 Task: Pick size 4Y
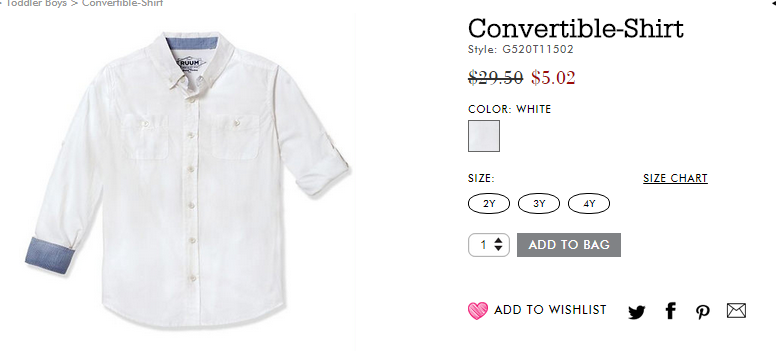(x=589, y=204)
